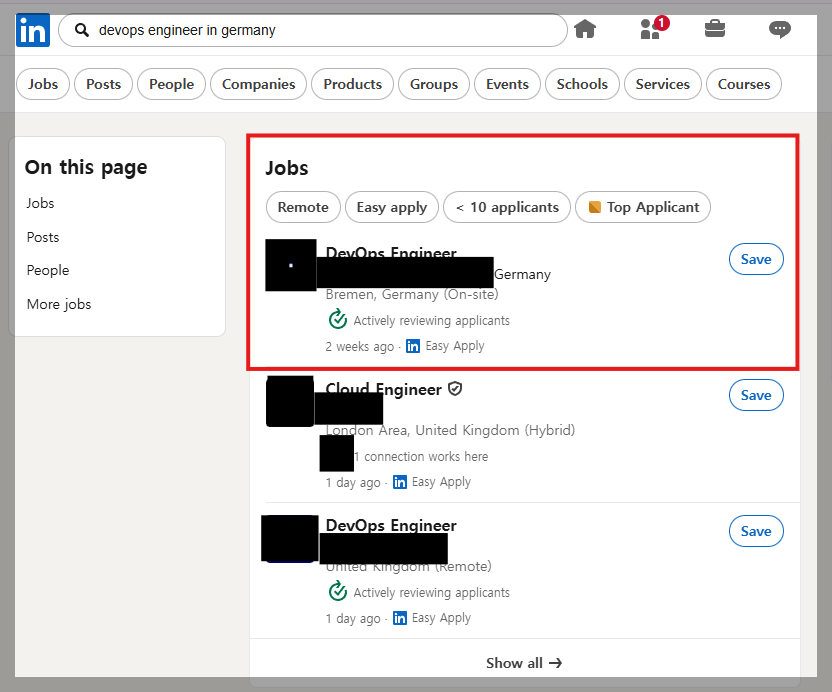Open the Messaging chat bubble icon
832x692 pixels.
pos(779,29)
